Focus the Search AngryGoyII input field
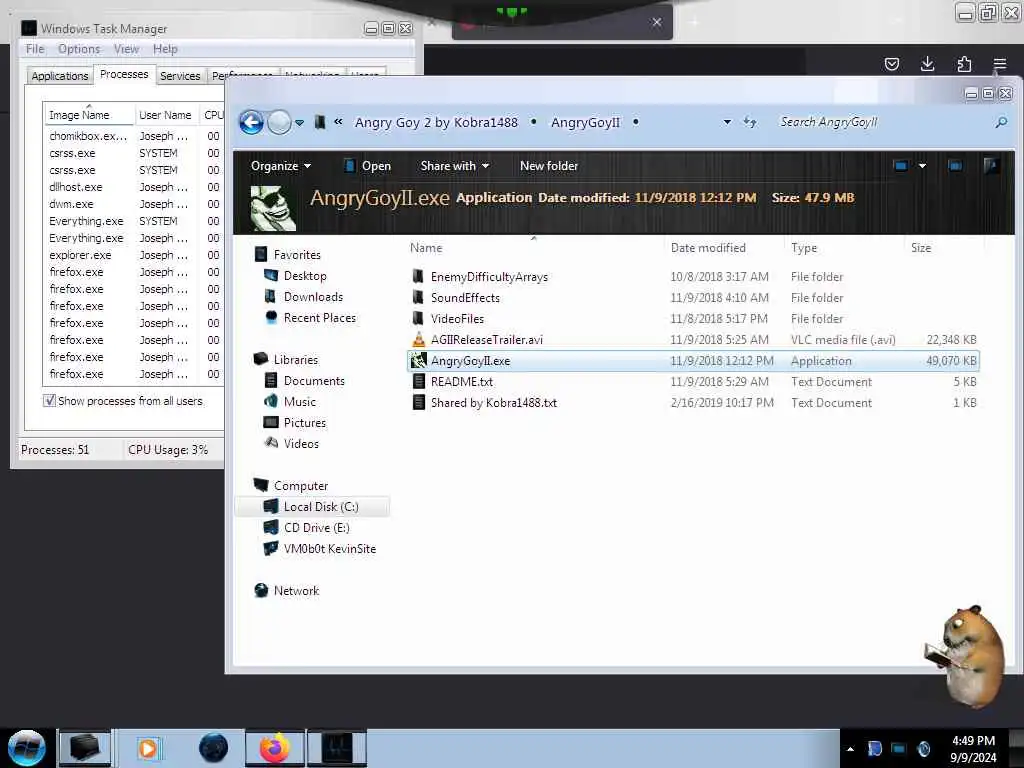 tap(882, 122)
